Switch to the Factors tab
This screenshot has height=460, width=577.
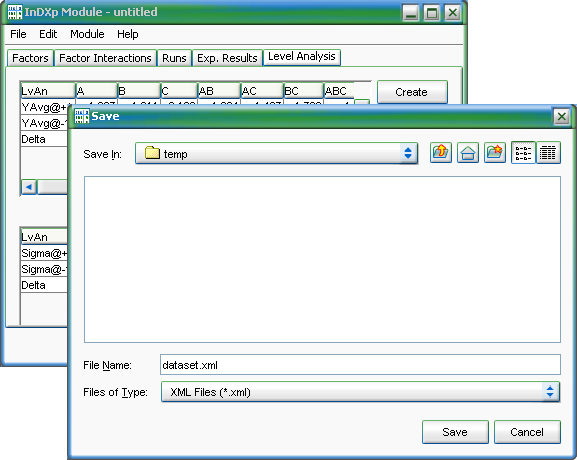30,58
